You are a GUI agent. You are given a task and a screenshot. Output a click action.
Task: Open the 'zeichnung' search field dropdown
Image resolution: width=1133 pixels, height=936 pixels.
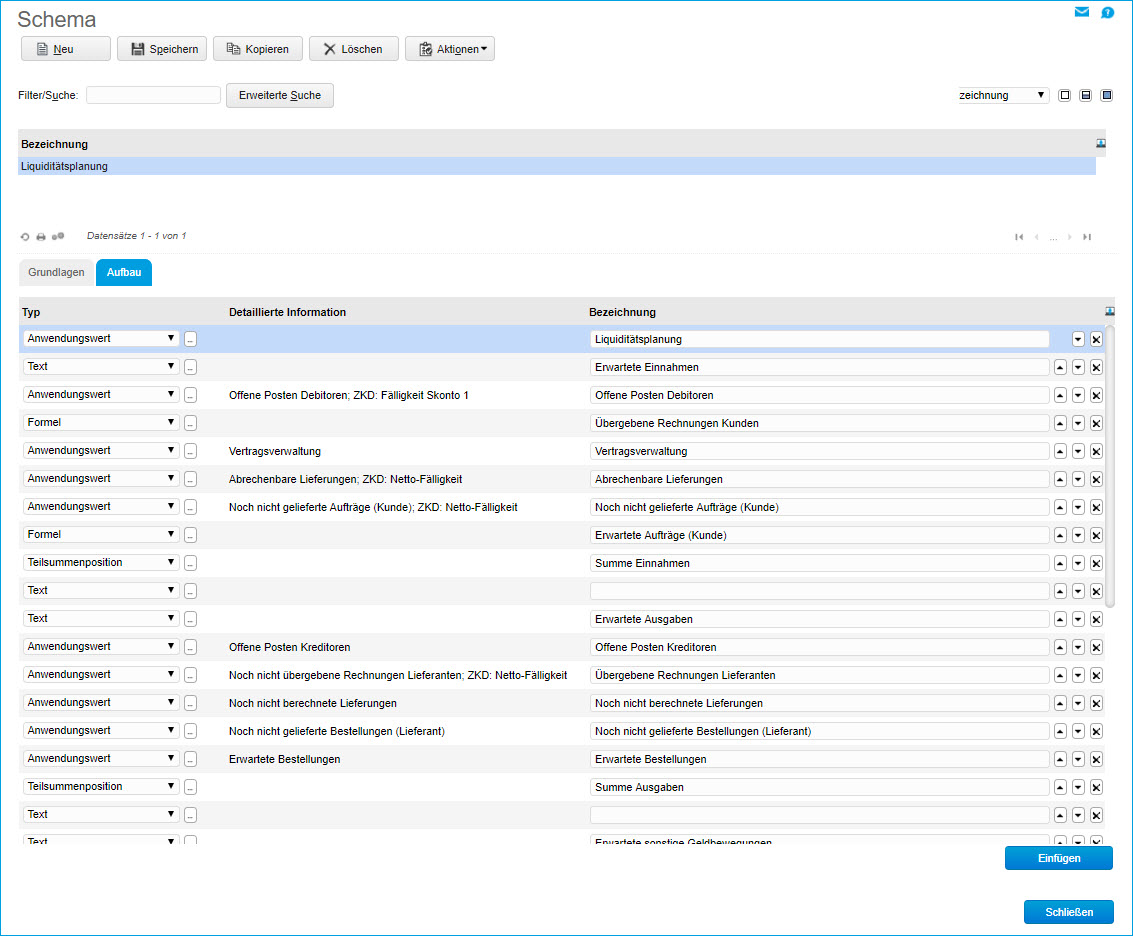(1003, 96)
